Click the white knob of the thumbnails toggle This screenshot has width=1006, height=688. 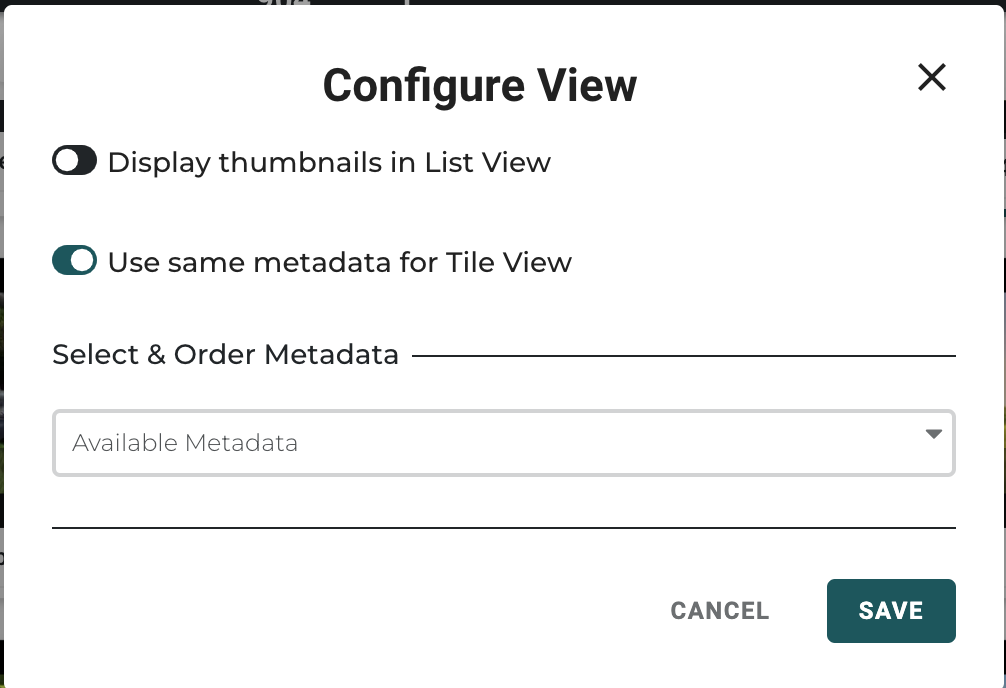(65, 161)
